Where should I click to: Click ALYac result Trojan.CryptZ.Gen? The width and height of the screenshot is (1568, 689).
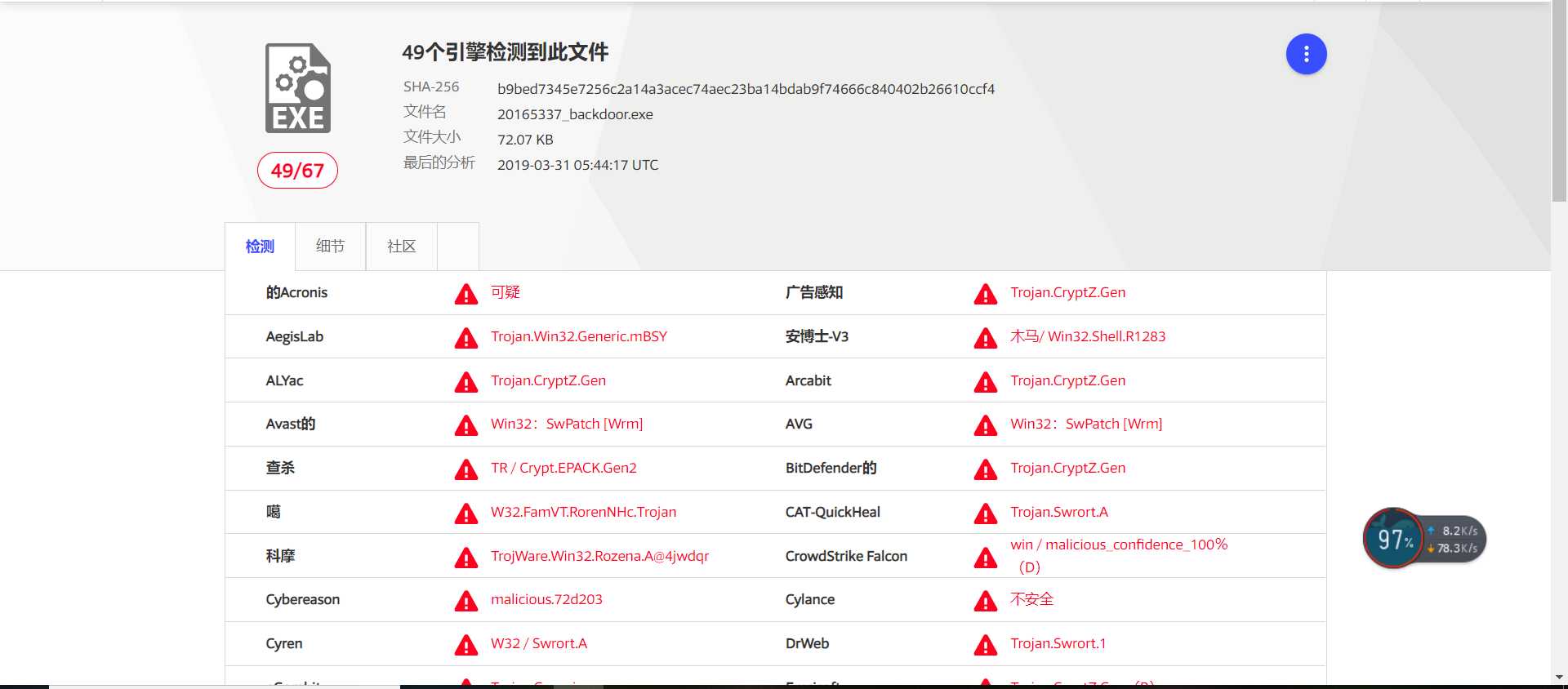point(548,380)
